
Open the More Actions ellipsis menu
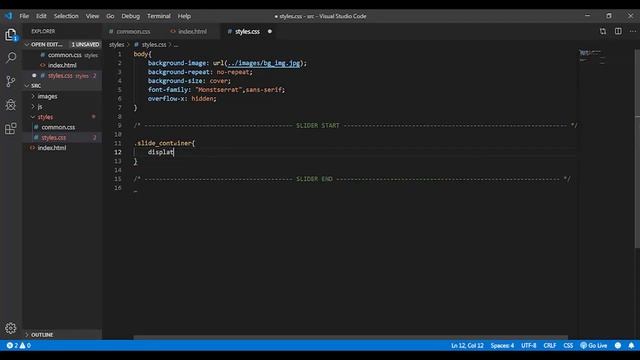(632, 31)
